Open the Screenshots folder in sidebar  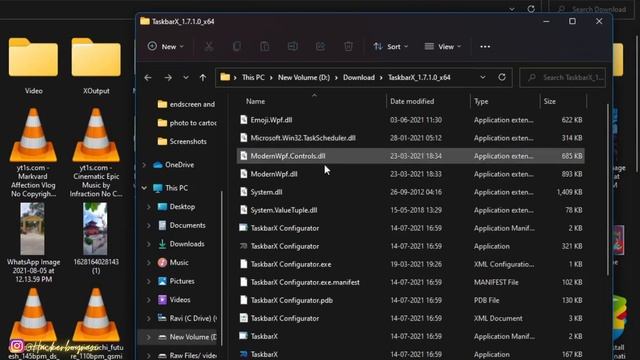pos(182,142)
